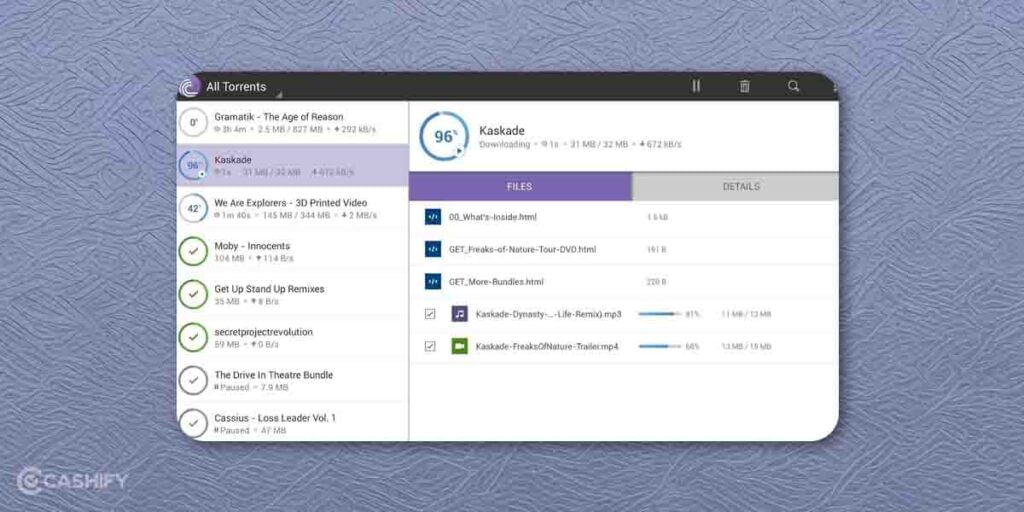Open the Kaskade-Dynasty mp3 file name

(x=549, y=314)
